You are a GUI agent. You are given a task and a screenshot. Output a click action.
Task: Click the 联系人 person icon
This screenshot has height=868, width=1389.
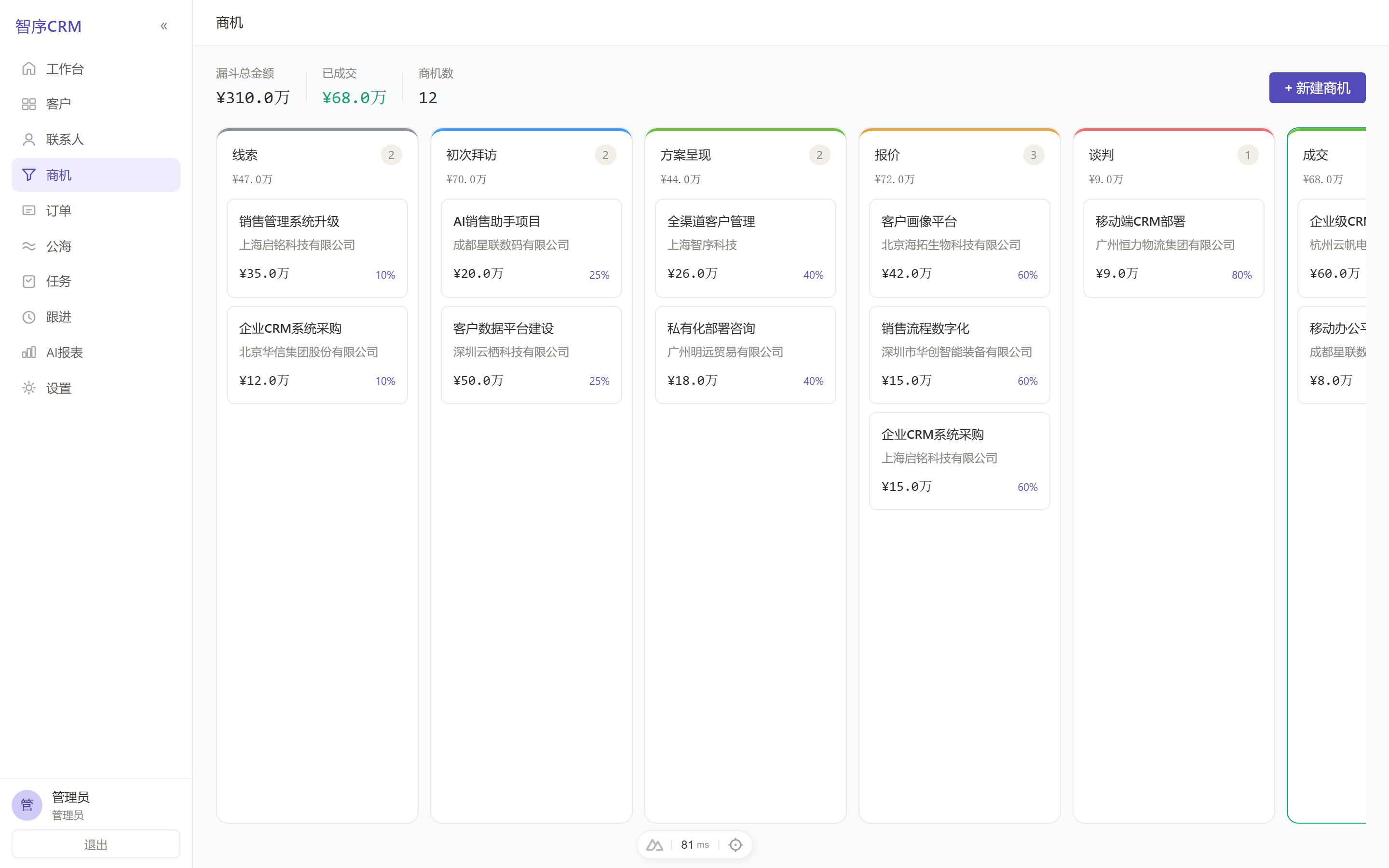(x=29, y=139)
